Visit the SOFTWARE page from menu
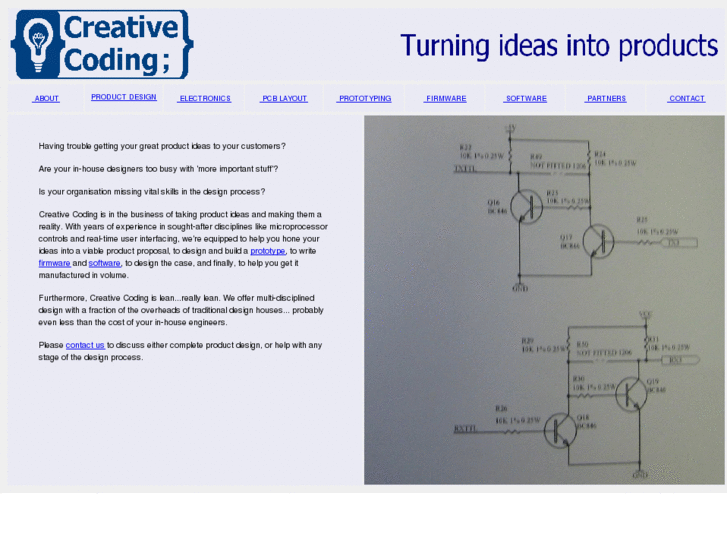The height and width of the screenshot is (545, 727). coord(526,98)
